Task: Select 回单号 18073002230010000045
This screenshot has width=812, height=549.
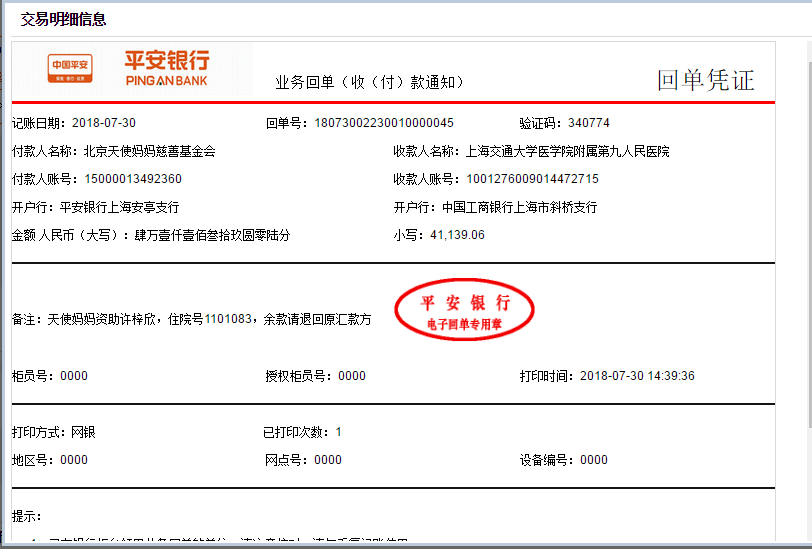Action: click(x=384, y=123)
